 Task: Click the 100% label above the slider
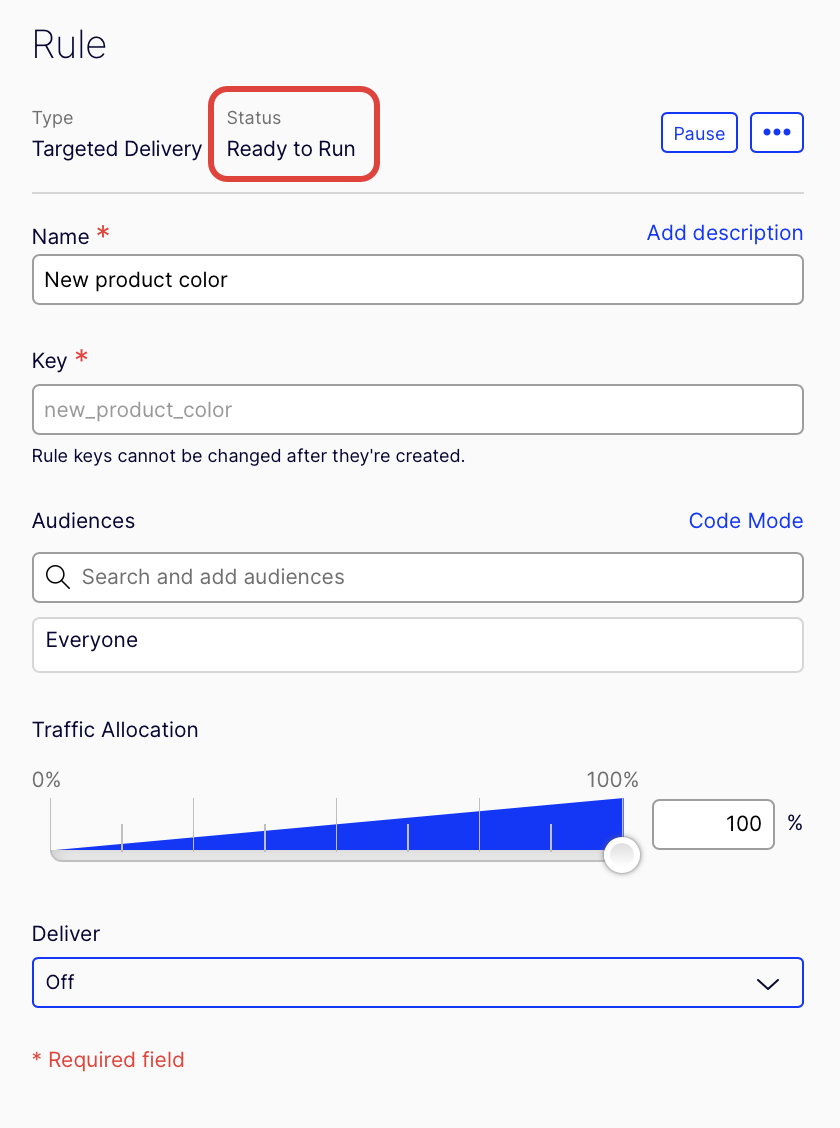point(612,780)
